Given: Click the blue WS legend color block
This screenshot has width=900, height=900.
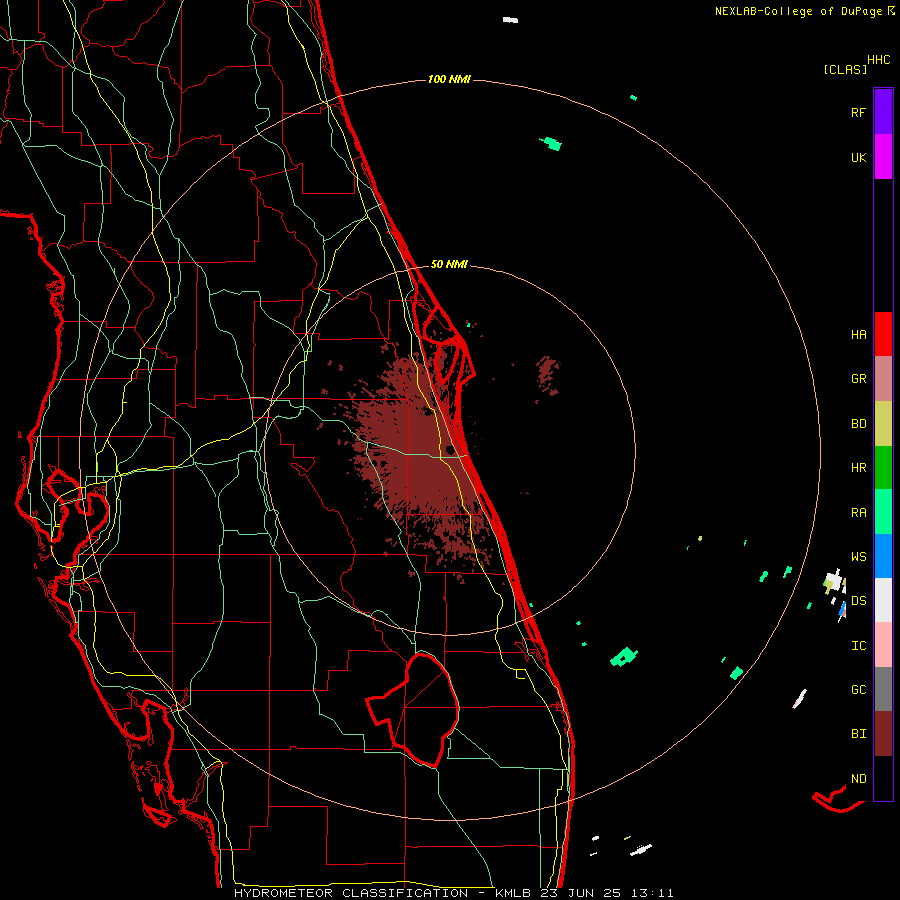Looking at the screenshot, I should point(883,556).
